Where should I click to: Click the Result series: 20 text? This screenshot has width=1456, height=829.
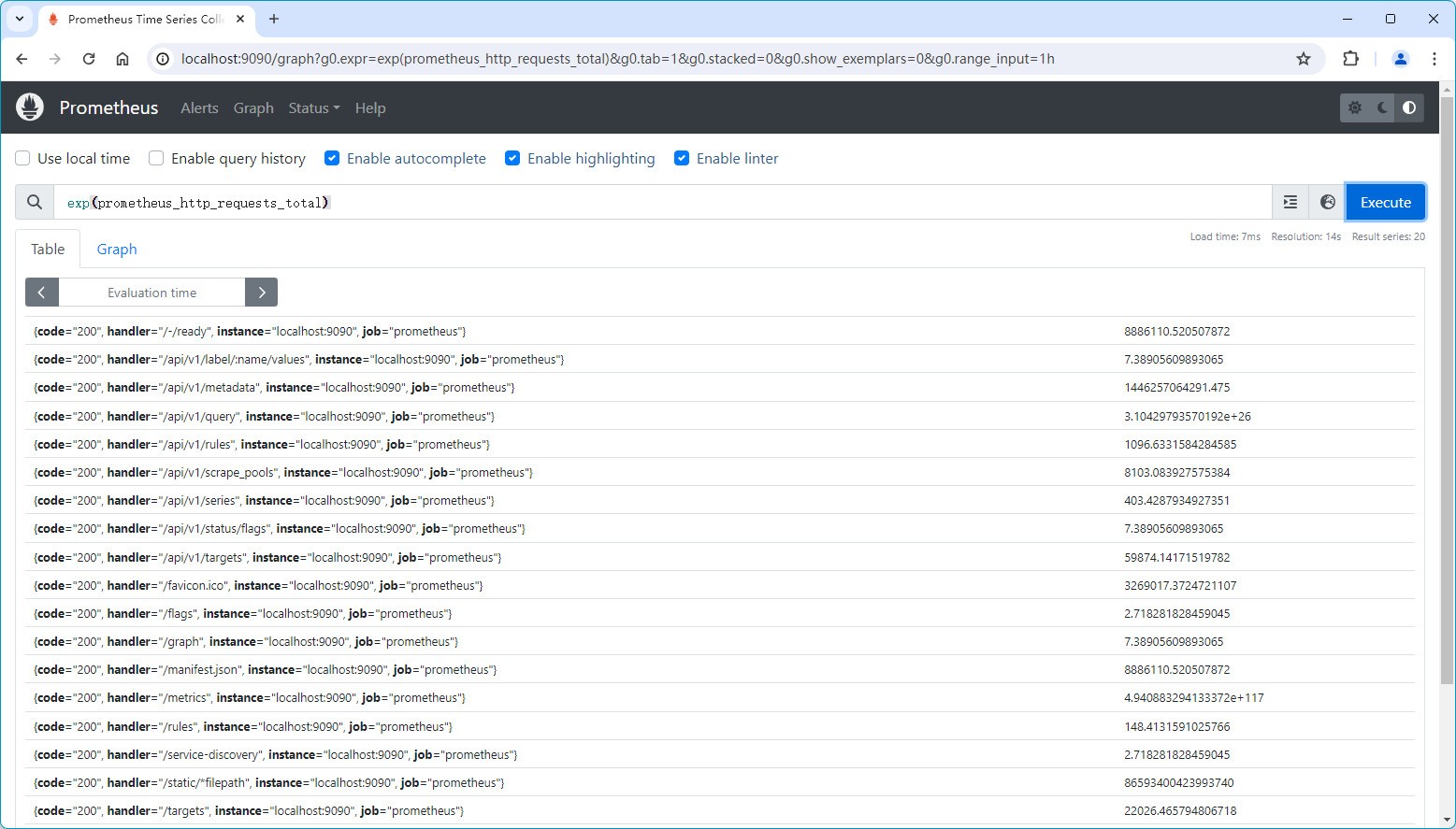pyautogui.click(x=1389, y=236)
